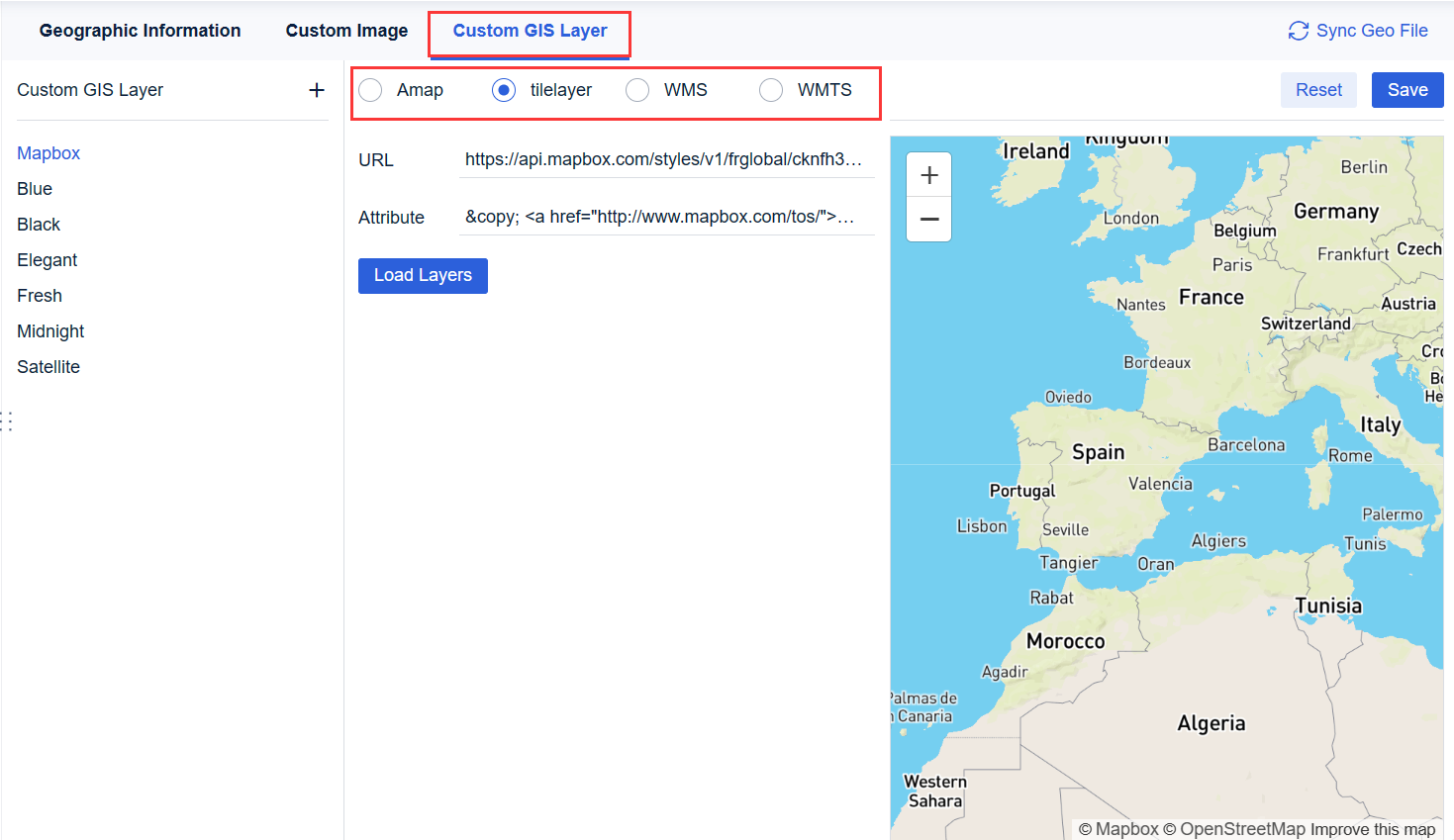Select the Amap radio button

coord(370,89)
